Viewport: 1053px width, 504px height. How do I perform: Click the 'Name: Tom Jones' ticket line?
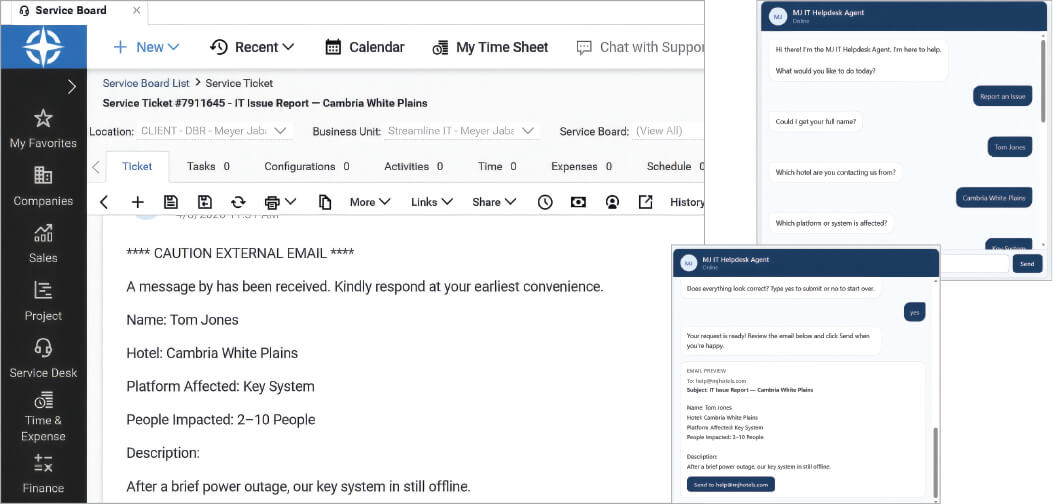182,320
